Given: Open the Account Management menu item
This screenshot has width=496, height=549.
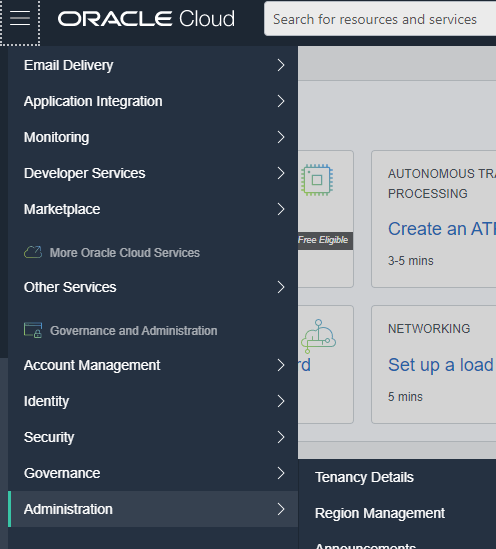Looking at the screenshot, I should 153,366.
